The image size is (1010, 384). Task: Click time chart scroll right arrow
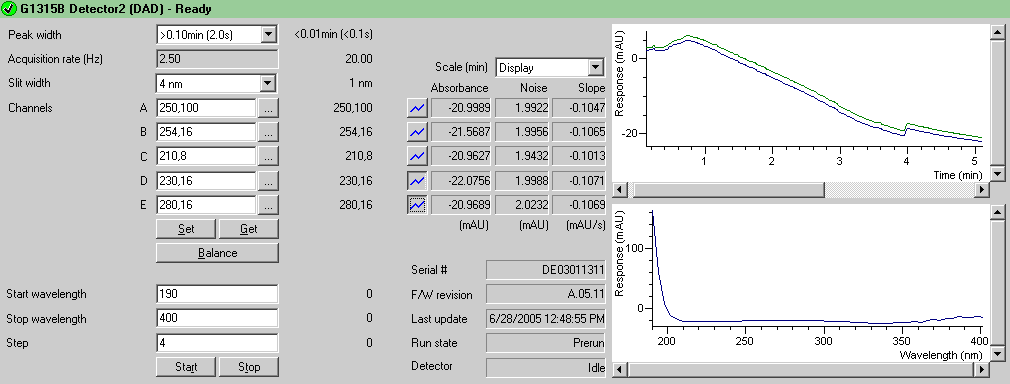tap(982, 189)
